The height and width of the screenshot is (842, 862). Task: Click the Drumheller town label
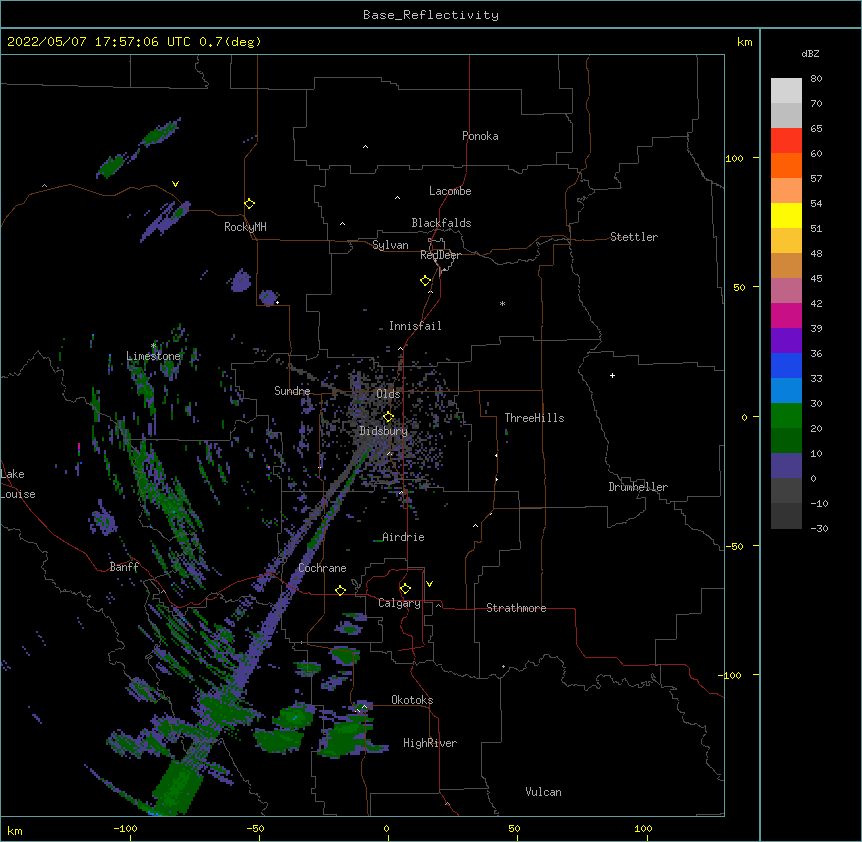(638, 487)
